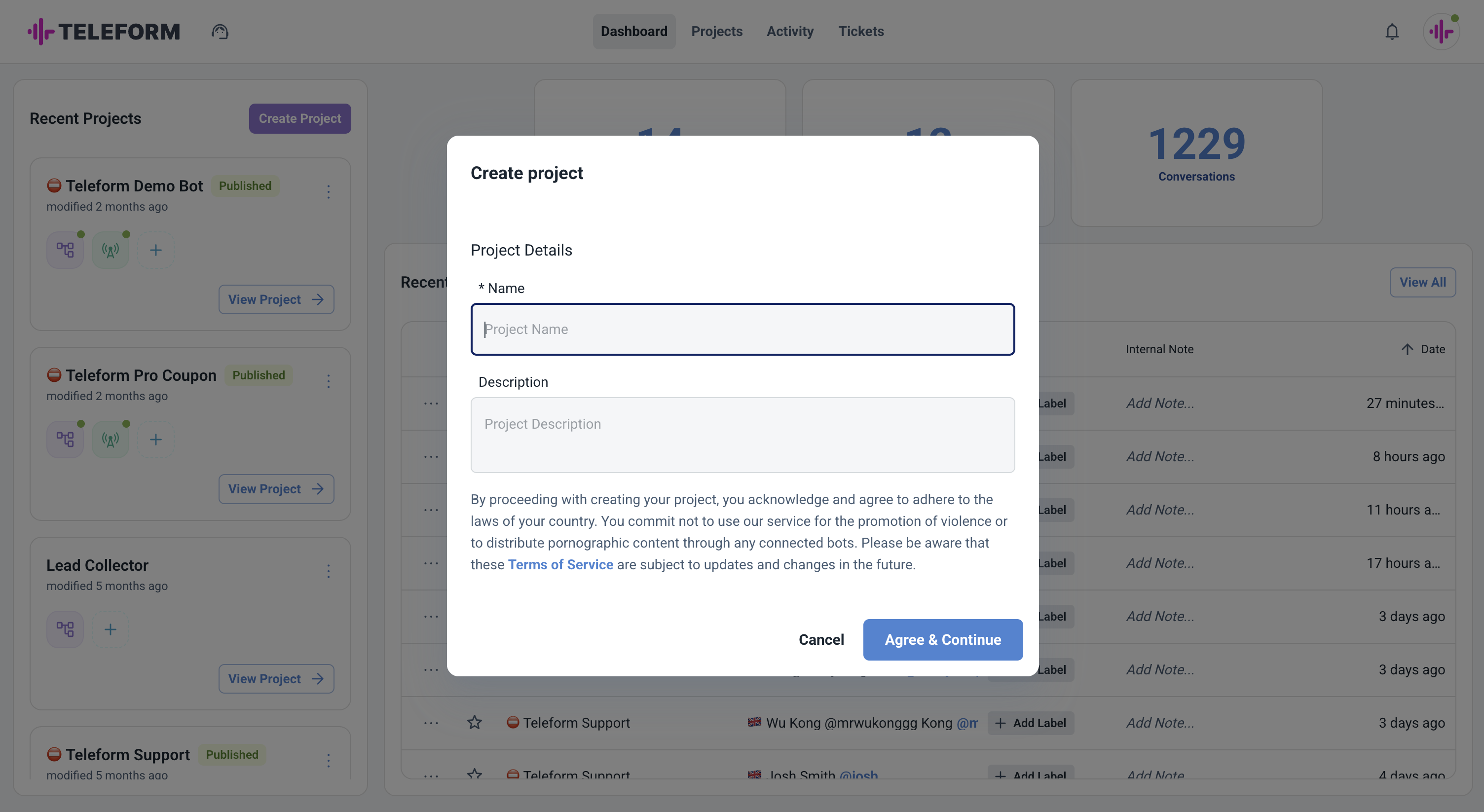Switch to Tickets tab

click(x=861, y=31)
